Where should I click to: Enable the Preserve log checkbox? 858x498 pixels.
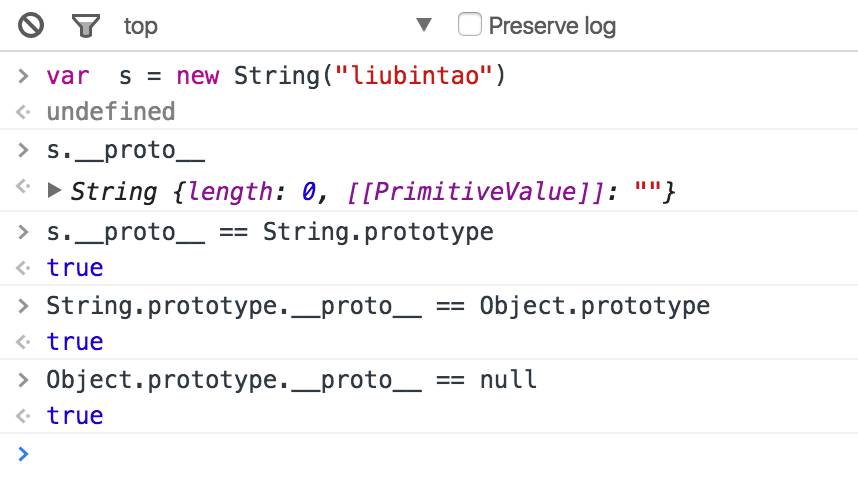coord(469,25)
